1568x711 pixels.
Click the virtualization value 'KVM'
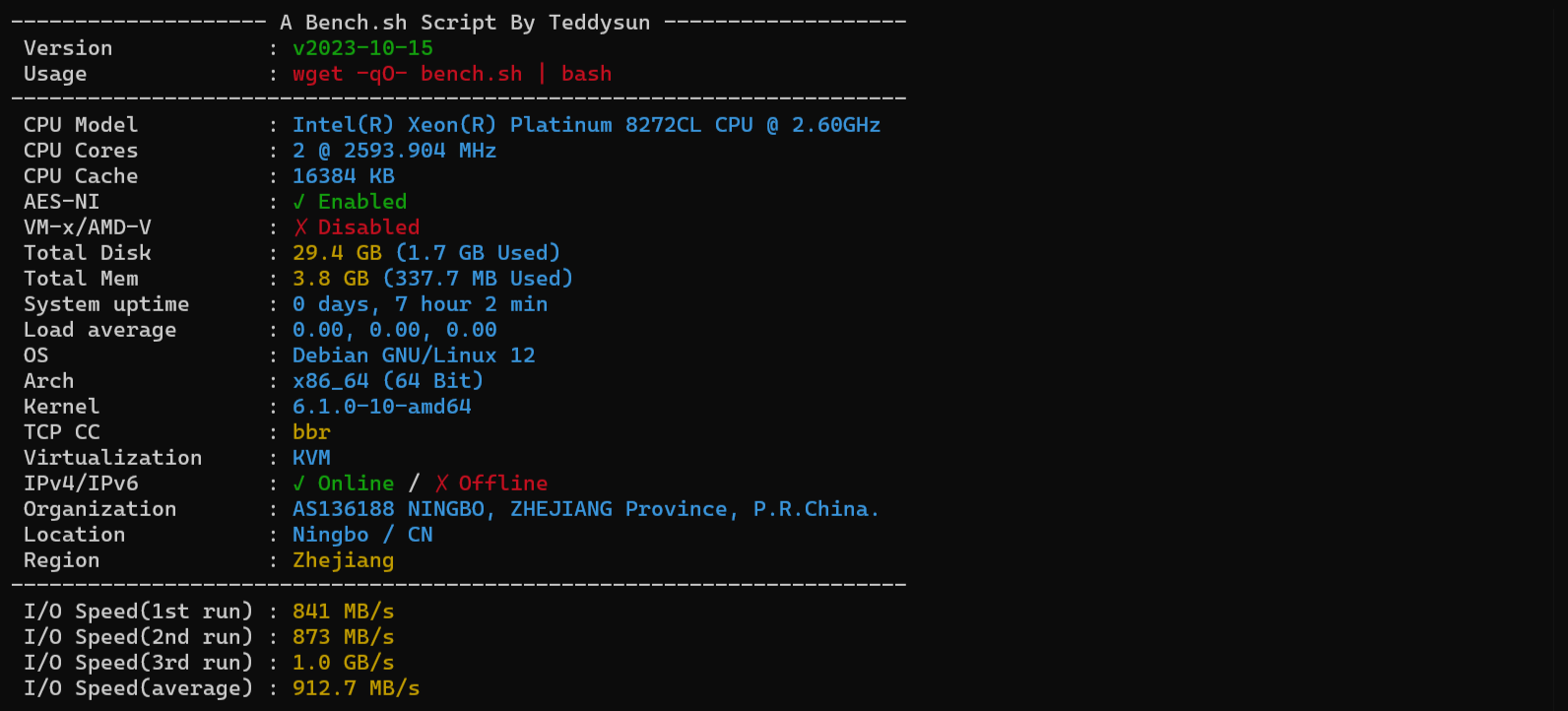click(x=311, y=458)
